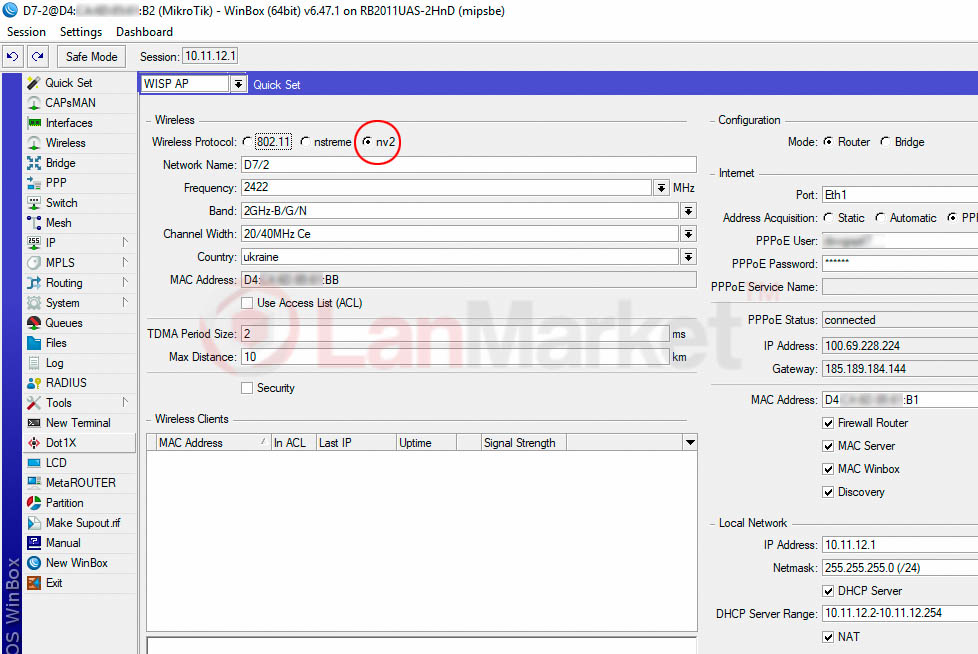Click the Safe Mode button

pyautogui.click(x=92, y=57)
